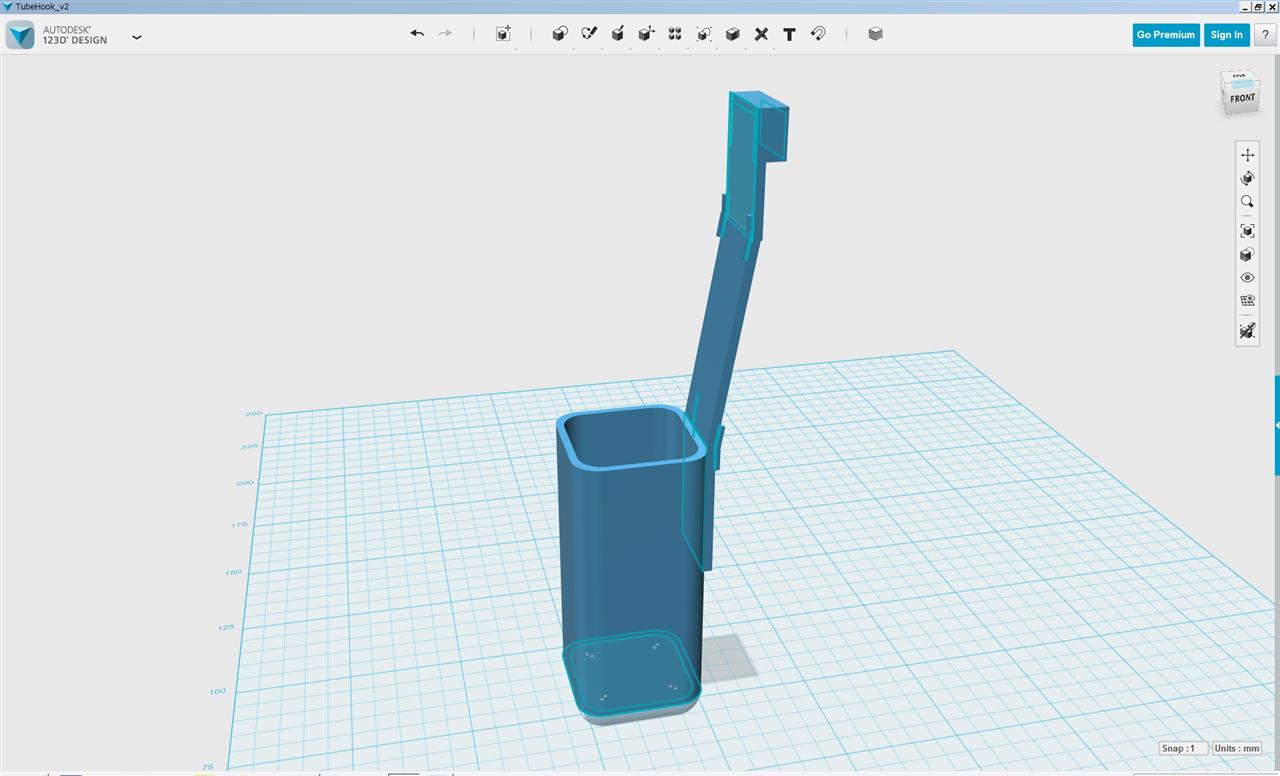1280x776 pixels.
Task: Open the Construct tools menu
Action: pyautogui.click(x=618, y=34)
